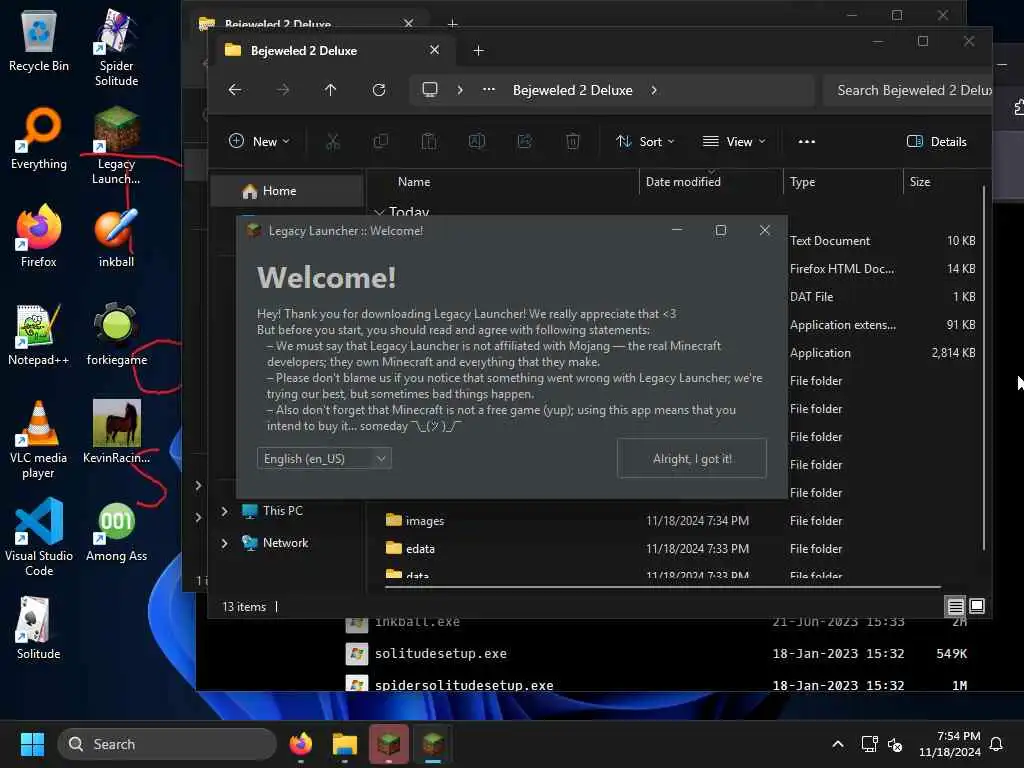Screen dimensions: 1024x768
Task: Open Firefox from the taskbar
Action: [x=300, y=744]
